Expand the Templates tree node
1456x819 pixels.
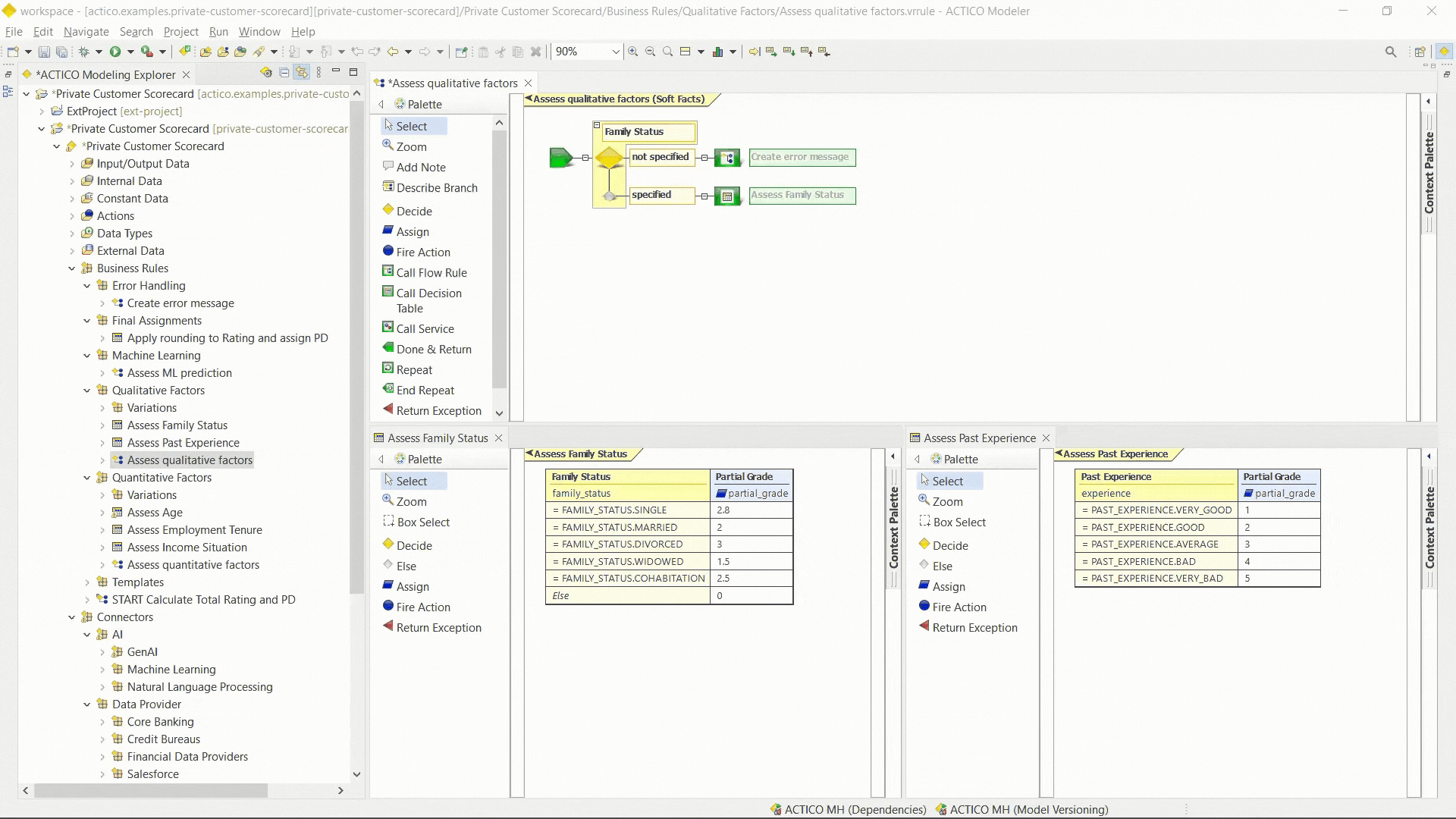[x=89, y=582]
